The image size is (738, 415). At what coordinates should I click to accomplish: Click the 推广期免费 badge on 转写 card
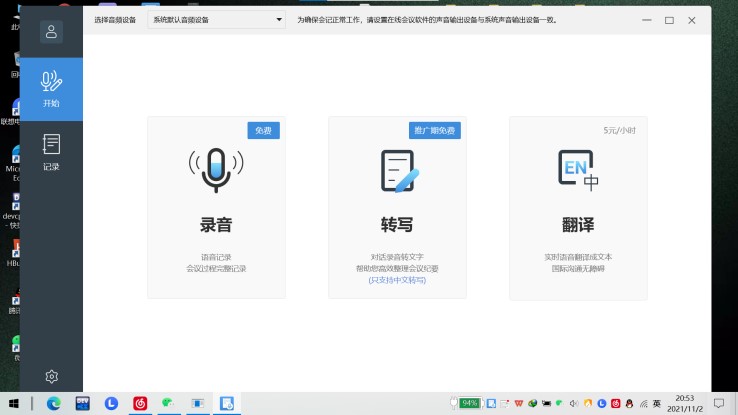pyautogui.click(x=434, y=130)
